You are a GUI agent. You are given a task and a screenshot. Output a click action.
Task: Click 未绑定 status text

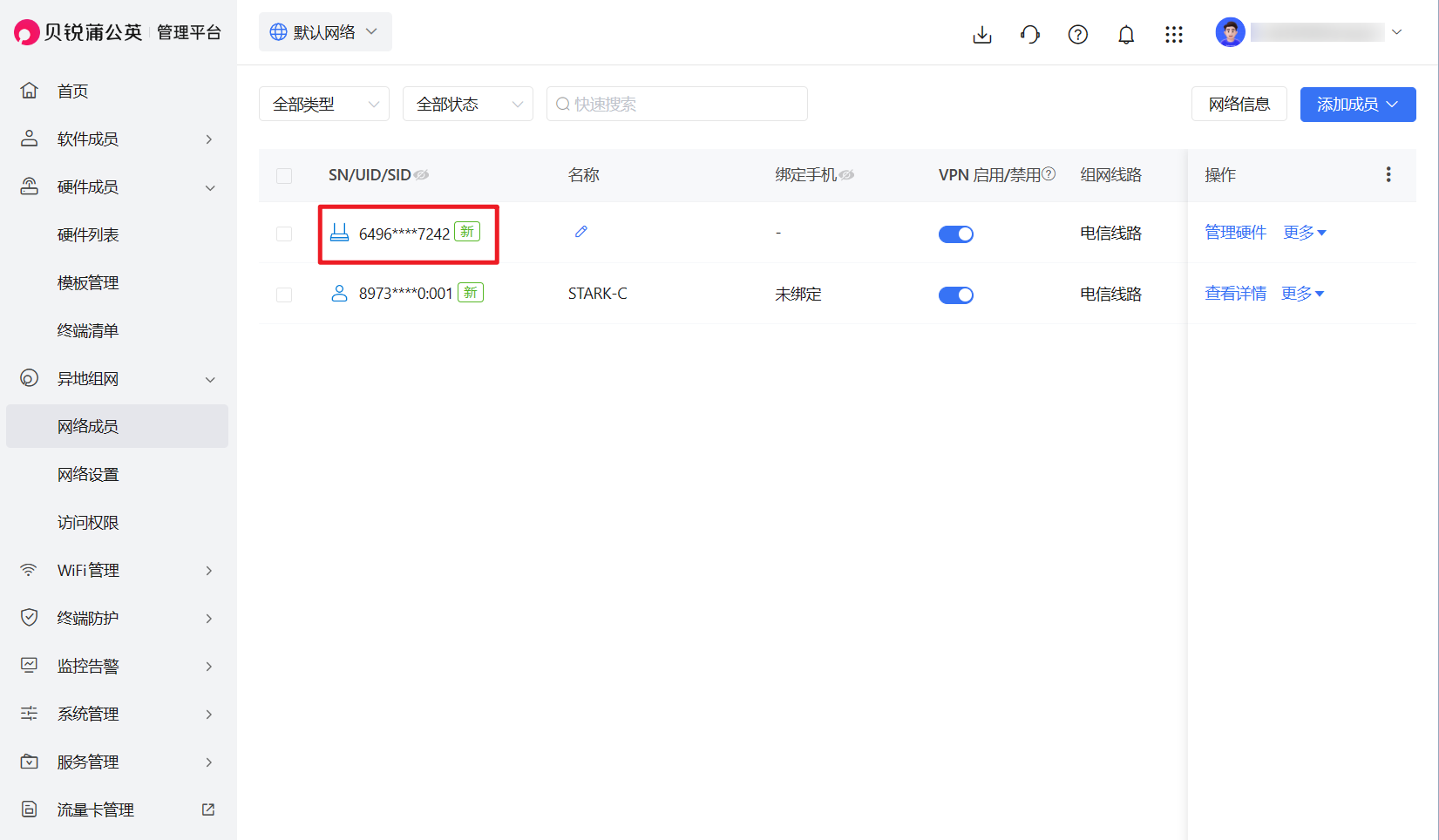798,295
